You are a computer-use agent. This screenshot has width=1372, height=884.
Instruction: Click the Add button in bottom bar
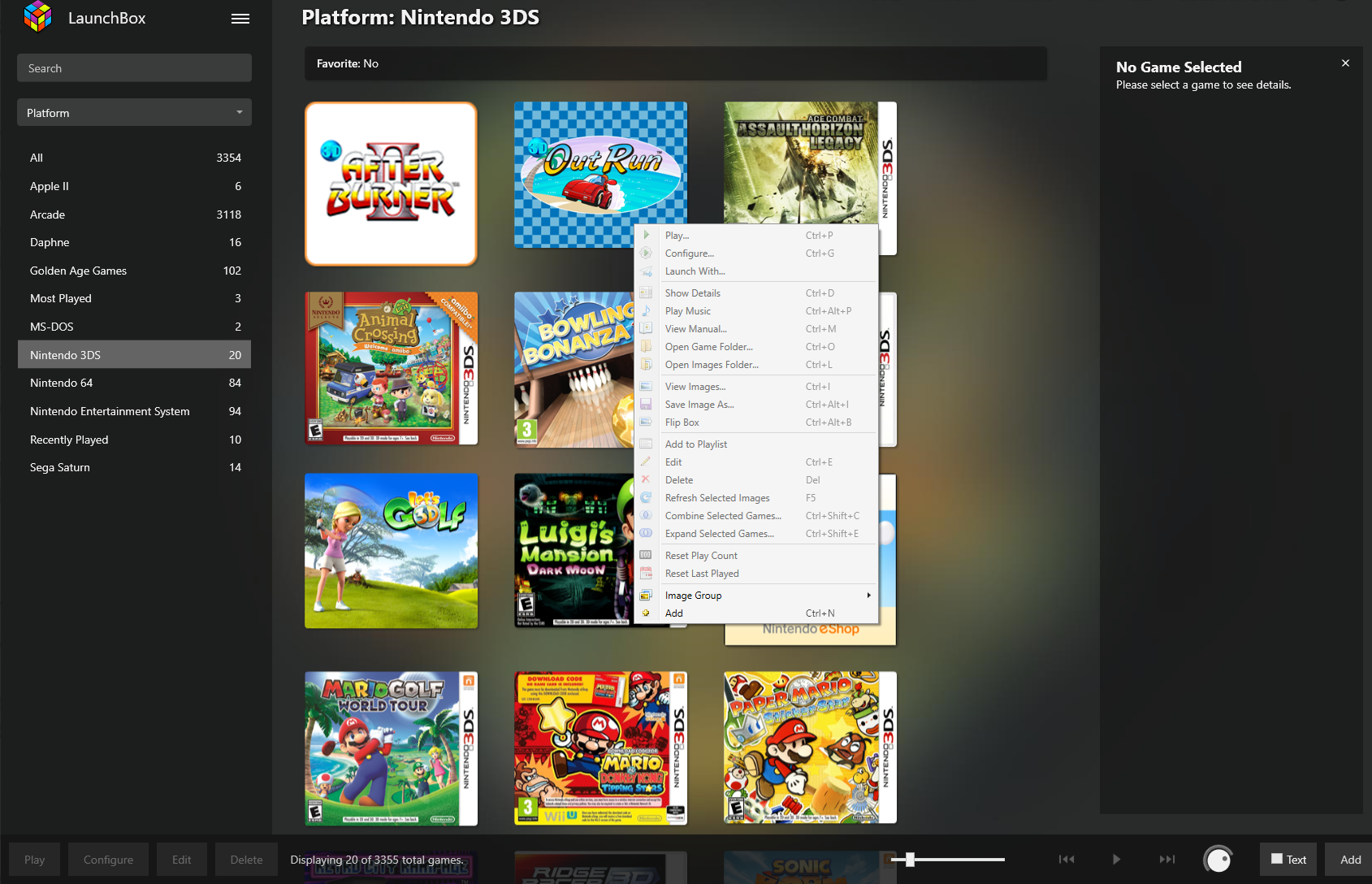click(x=1350, y=859)
